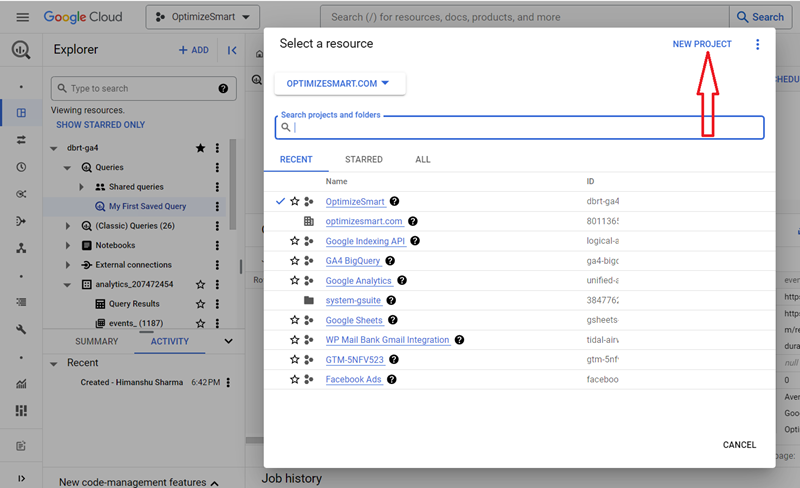This screenshot has height=488, width=800.
Task: Open the Google Analytics project link
Action: 358,281
